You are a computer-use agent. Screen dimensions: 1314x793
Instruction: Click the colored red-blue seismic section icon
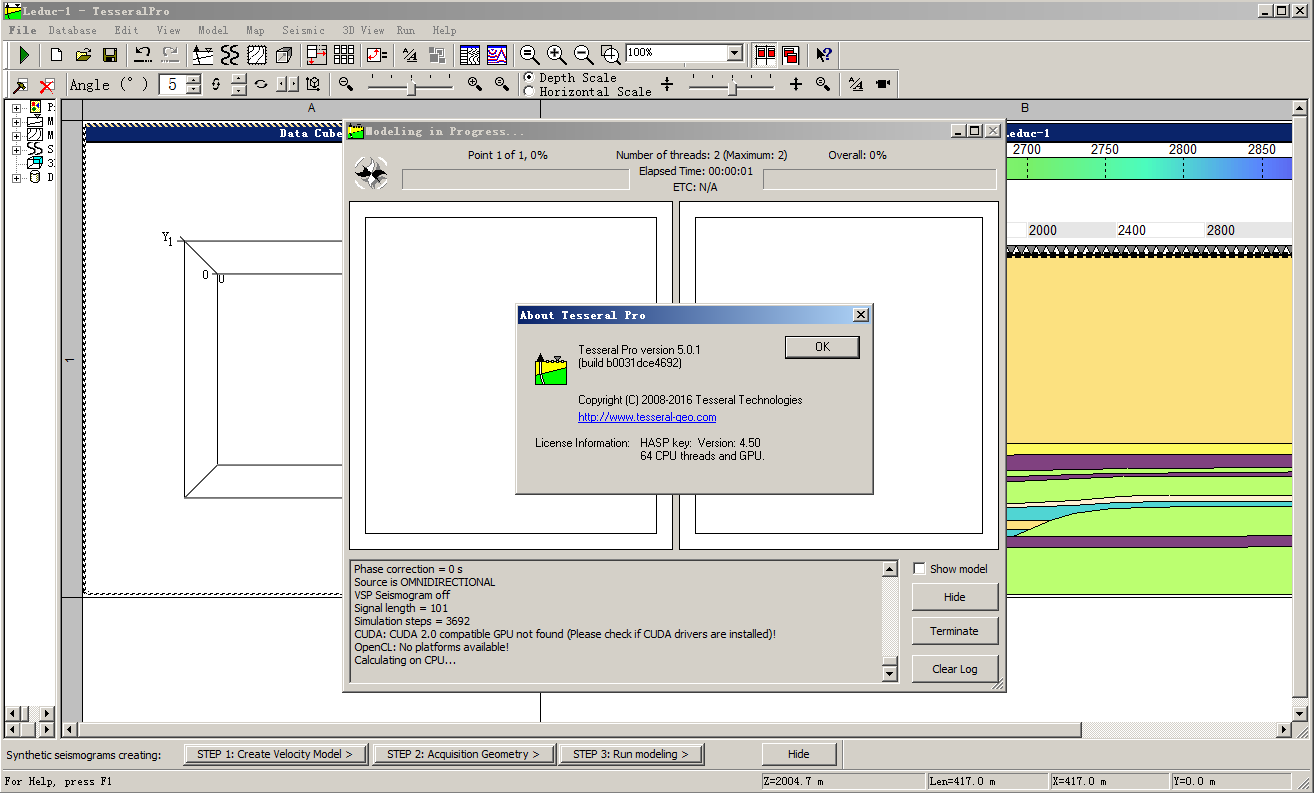(x=497, y=55)
